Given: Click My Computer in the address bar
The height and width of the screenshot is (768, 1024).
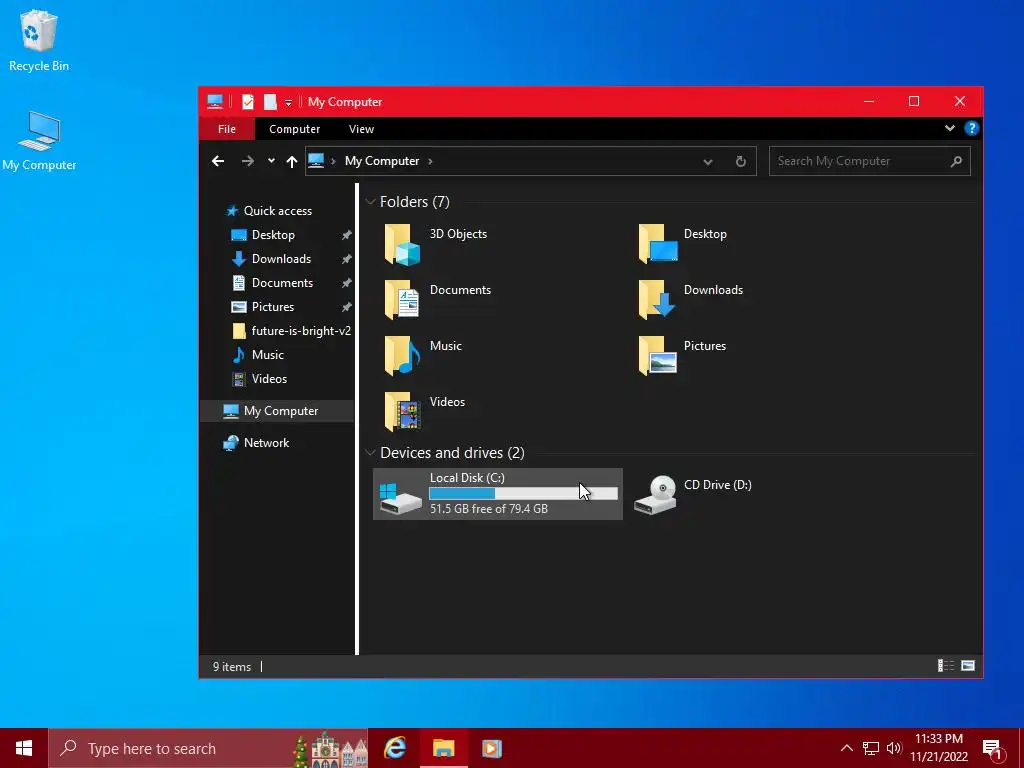Looking at the screenshot, I should point(382,161).
